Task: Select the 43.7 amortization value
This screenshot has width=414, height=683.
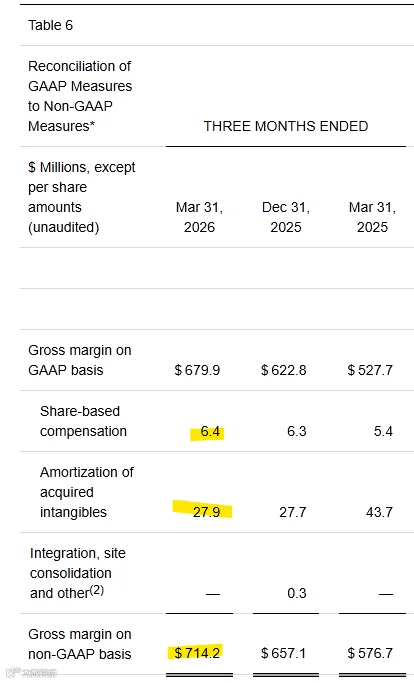Action: (379, 512)
